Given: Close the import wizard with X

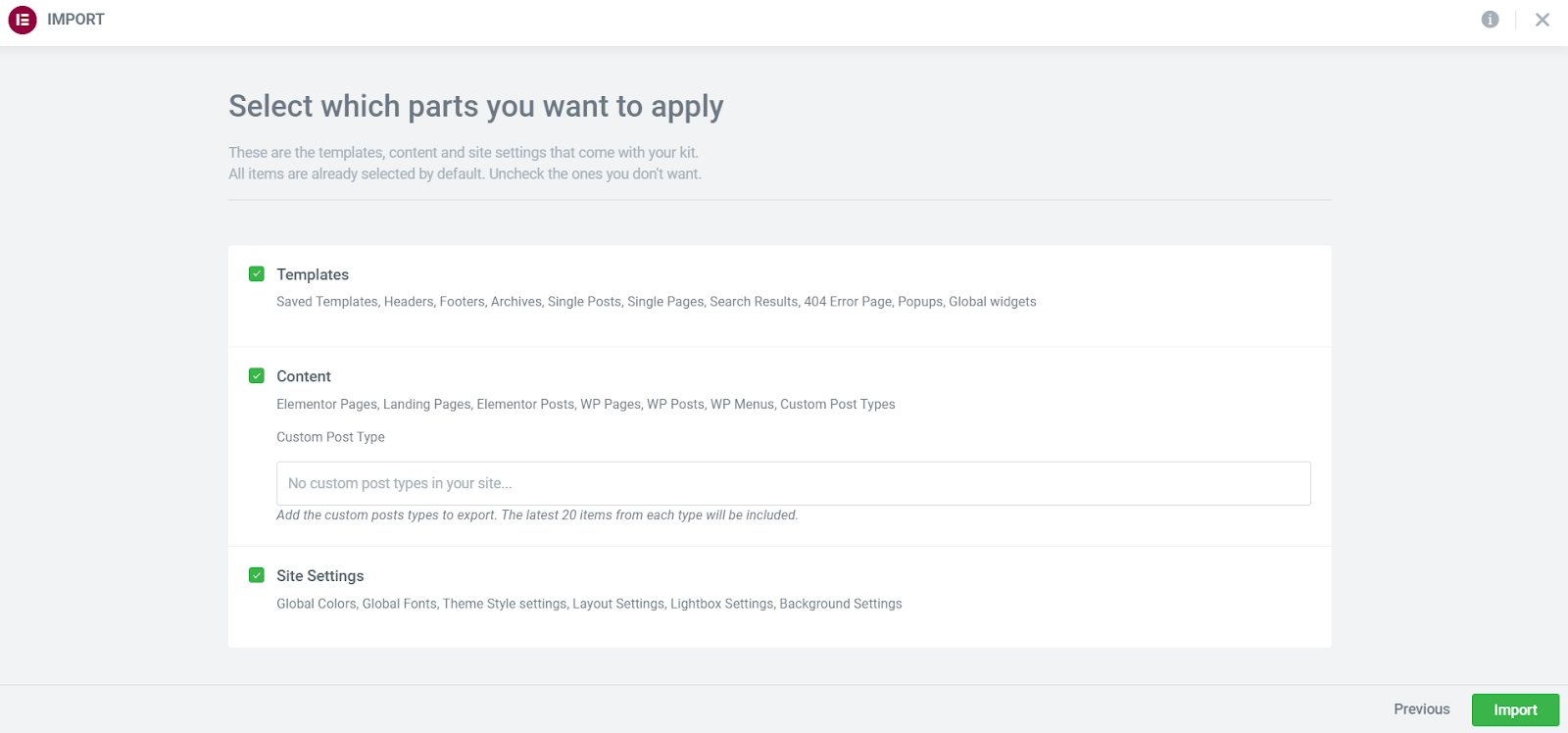Looking at the screenshot, I should point(1542,20).
